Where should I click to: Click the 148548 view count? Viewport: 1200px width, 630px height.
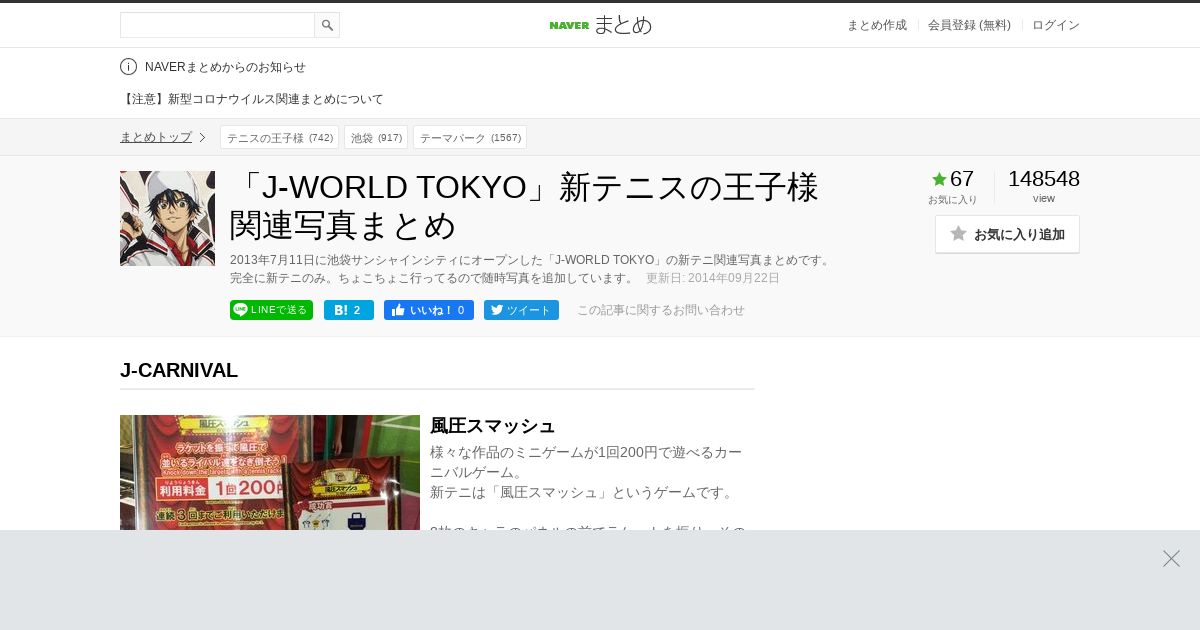click(x=1044, y=179)
